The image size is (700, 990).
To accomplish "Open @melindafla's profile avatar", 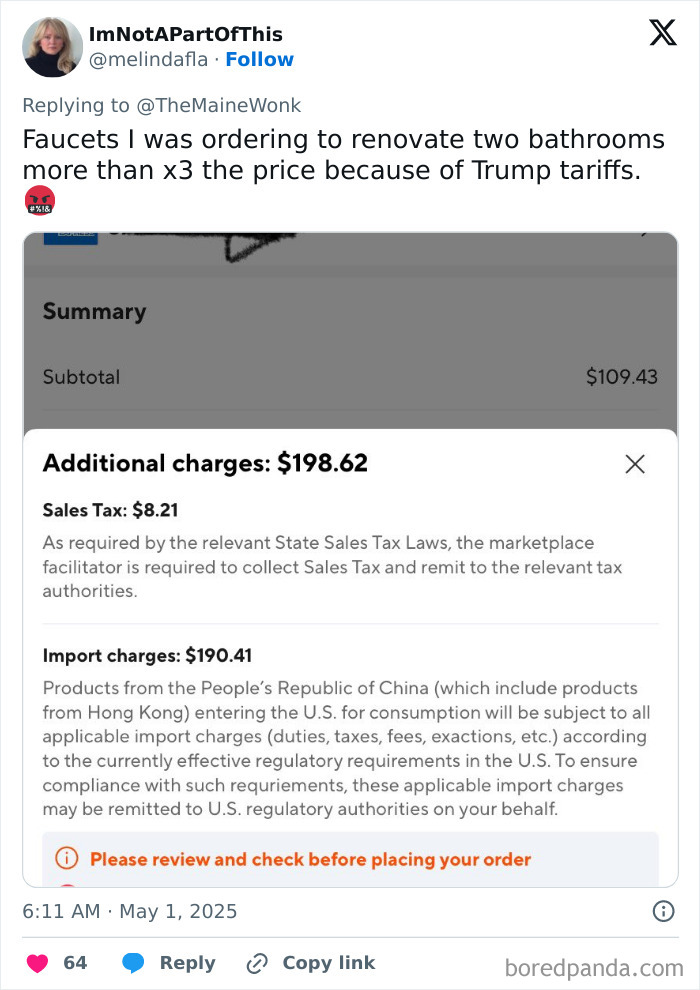I will (52, 47).
